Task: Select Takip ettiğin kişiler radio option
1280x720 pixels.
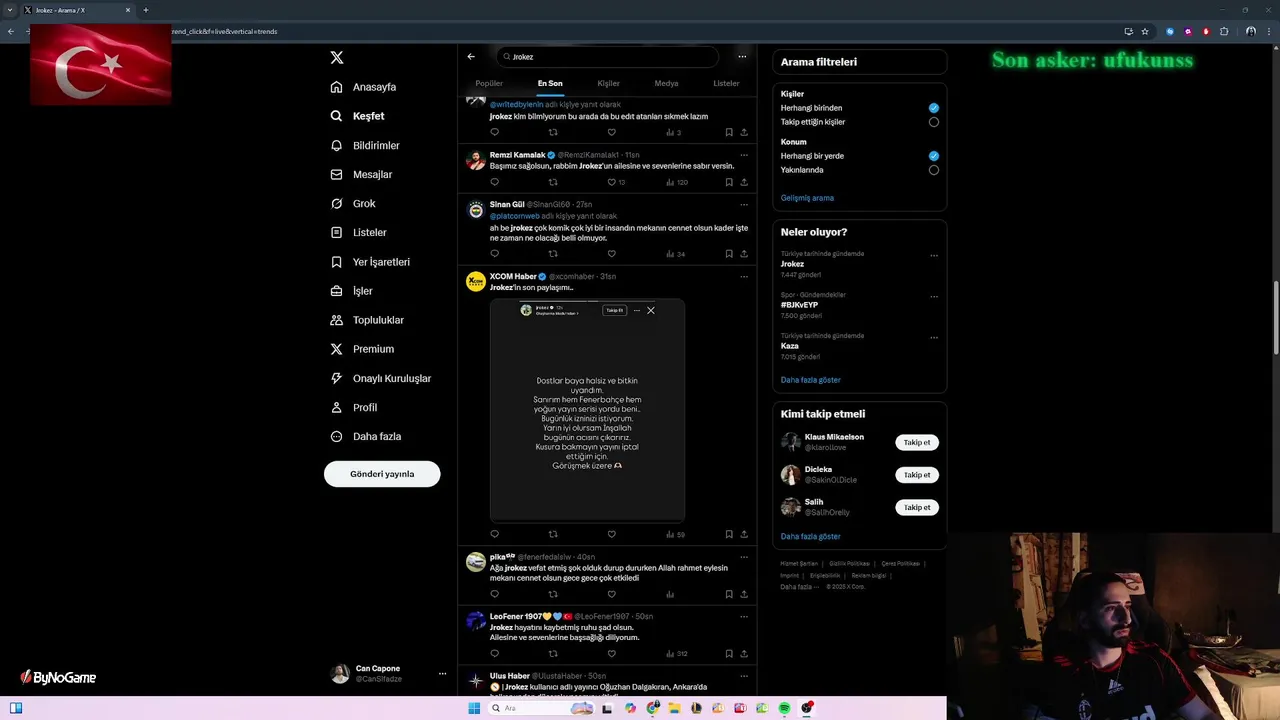Action: (934, 122)
